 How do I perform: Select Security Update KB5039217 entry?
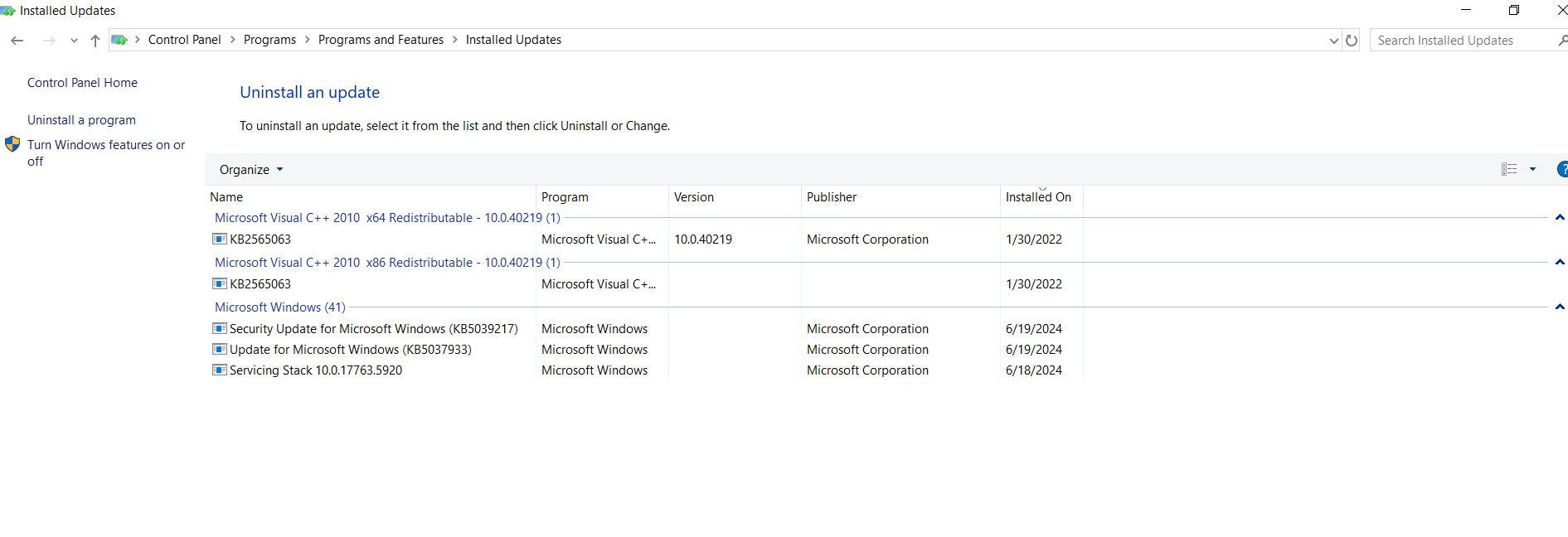(373, 329)
